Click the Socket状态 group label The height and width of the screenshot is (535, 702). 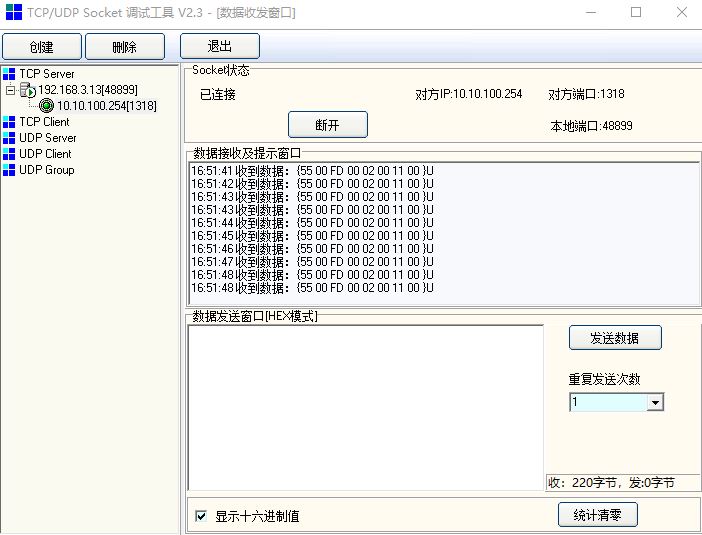pos(221,70)
